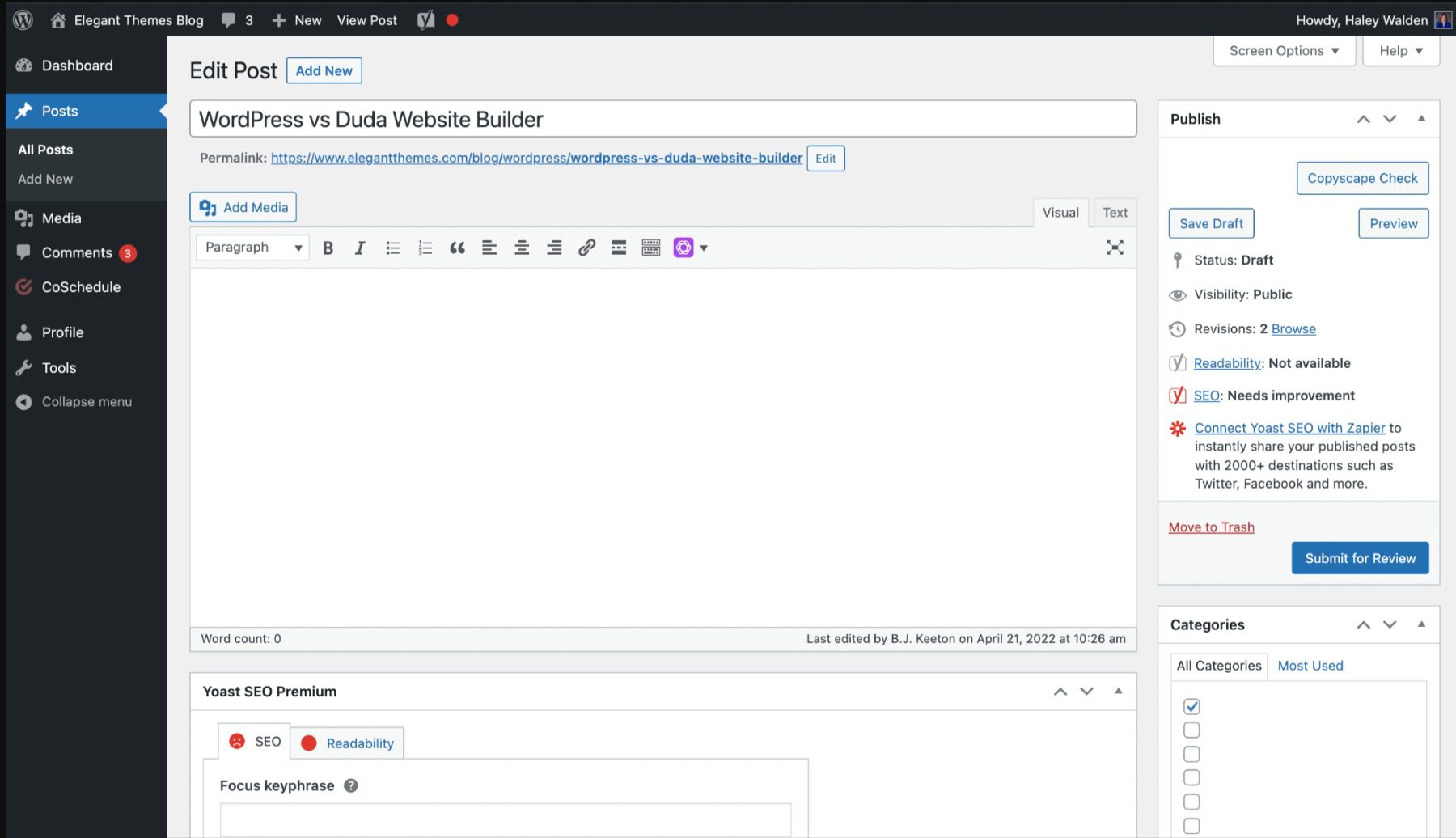Expand Screen Options panel
The width and height of the screenshot is (1456, 838).
pos(1285,50)
